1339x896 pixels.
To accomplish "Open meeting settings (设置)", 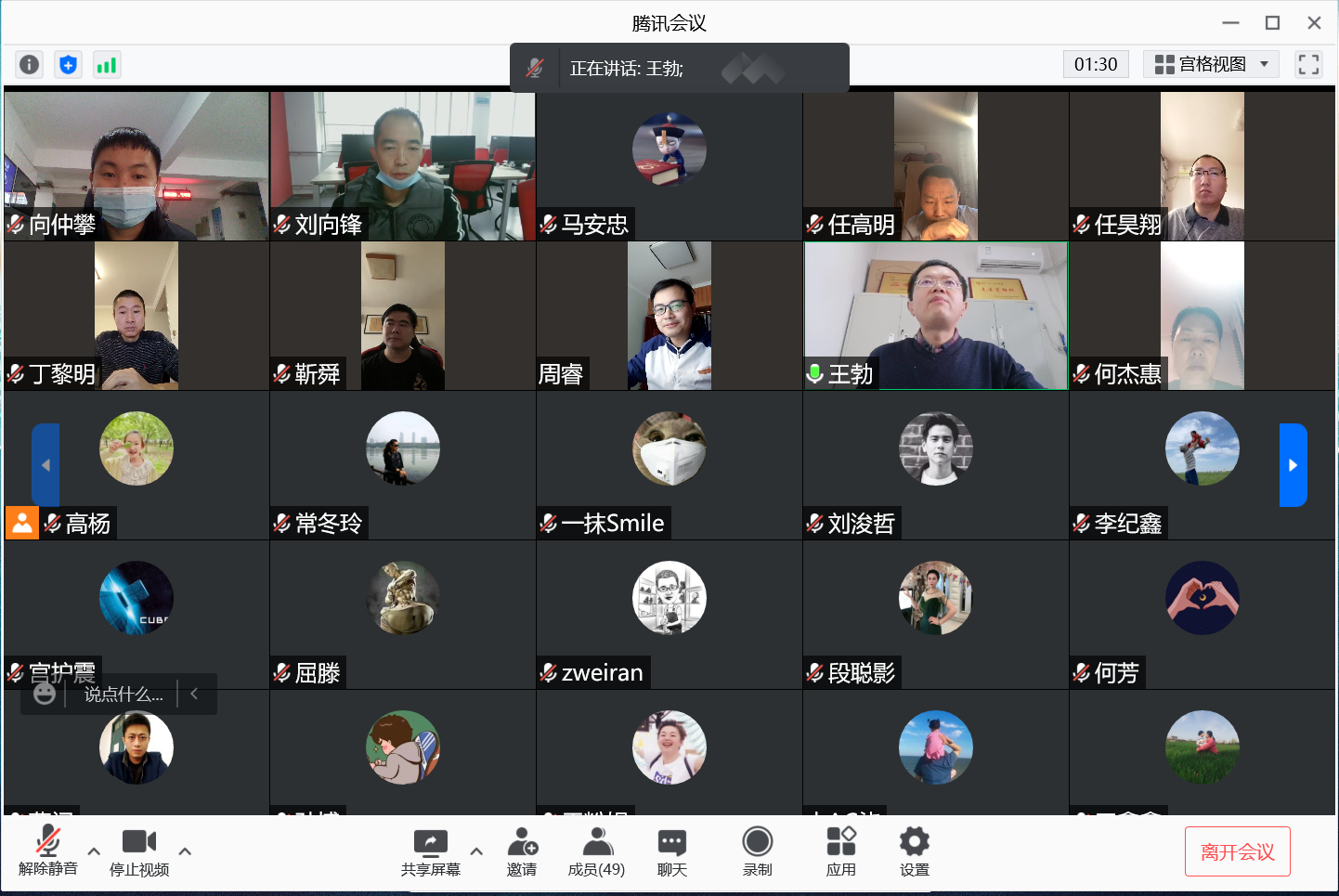I will pos(914,851).
